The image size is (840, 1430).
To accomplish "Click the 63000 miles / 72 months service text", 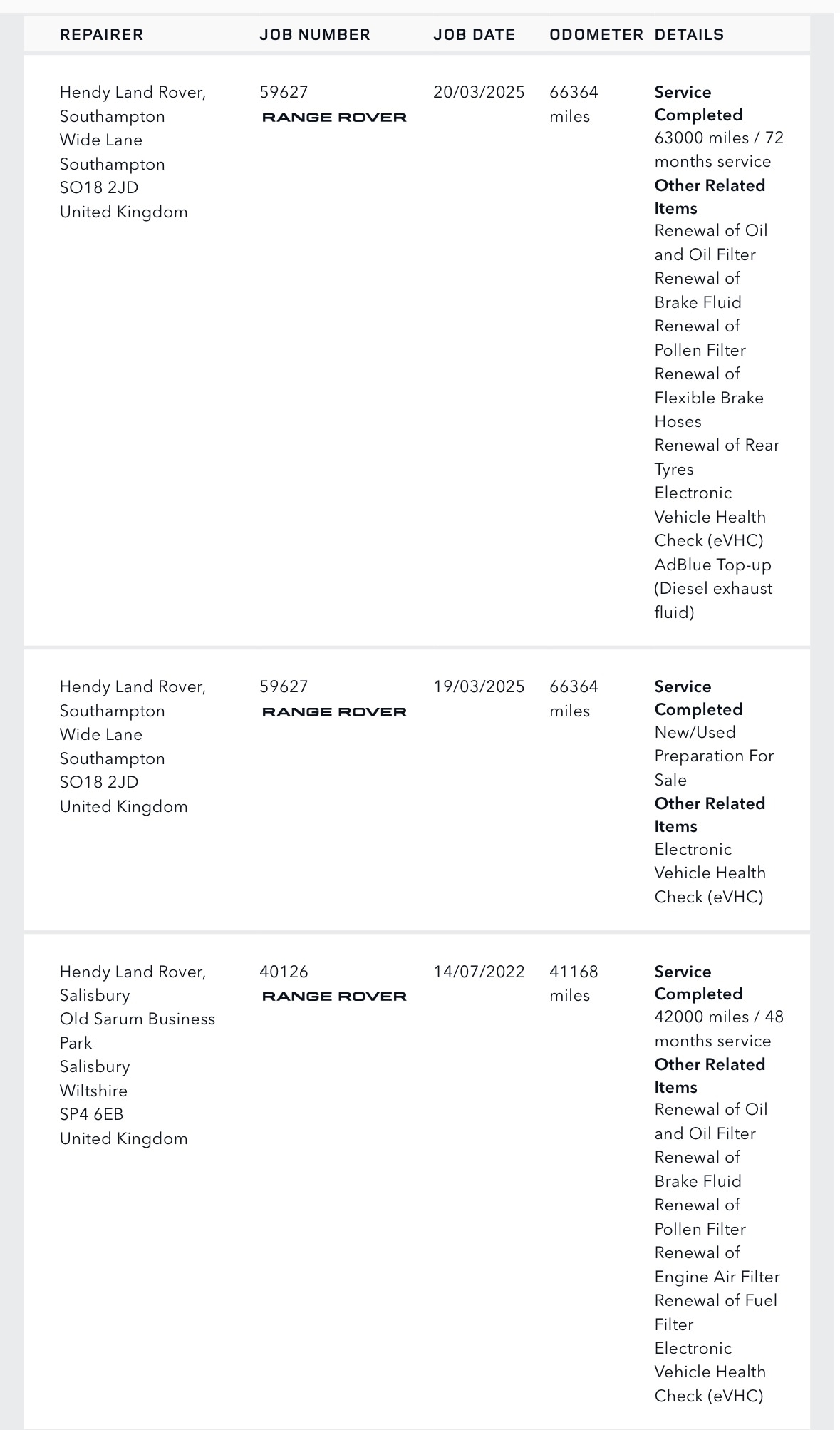I will (x=718, y=150).
